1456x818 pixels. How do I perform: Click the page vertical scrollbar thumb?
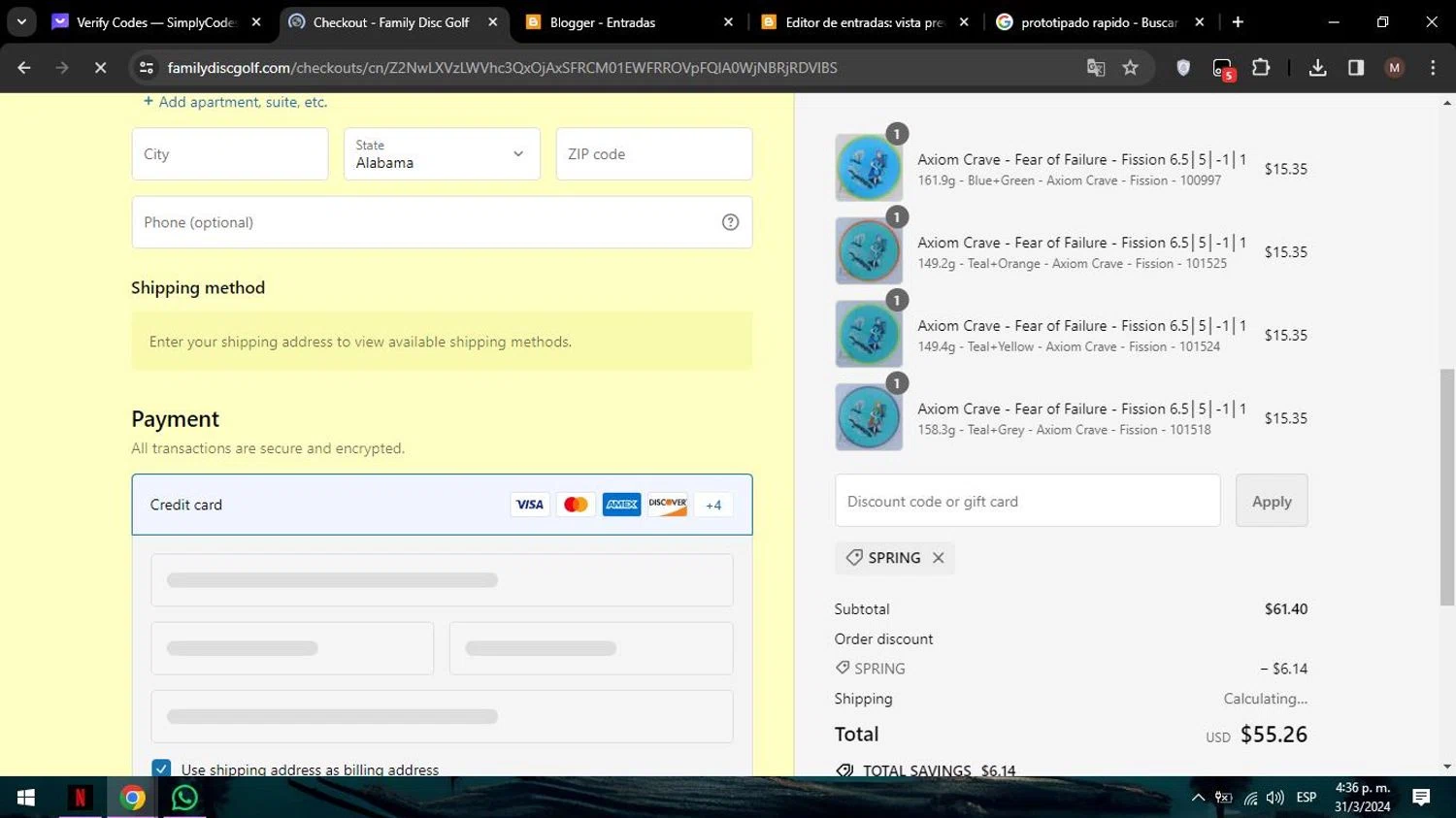click(x=1447, y=488)
